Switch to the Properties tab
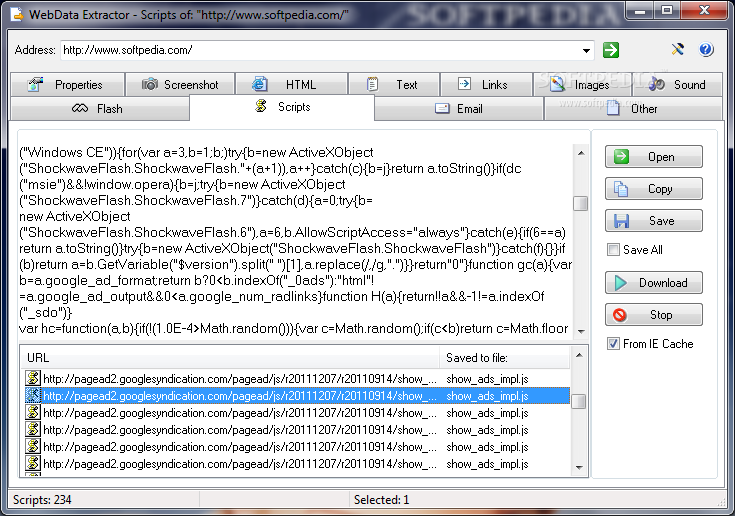This screenshot has height=516, width=735. [68, 84]
